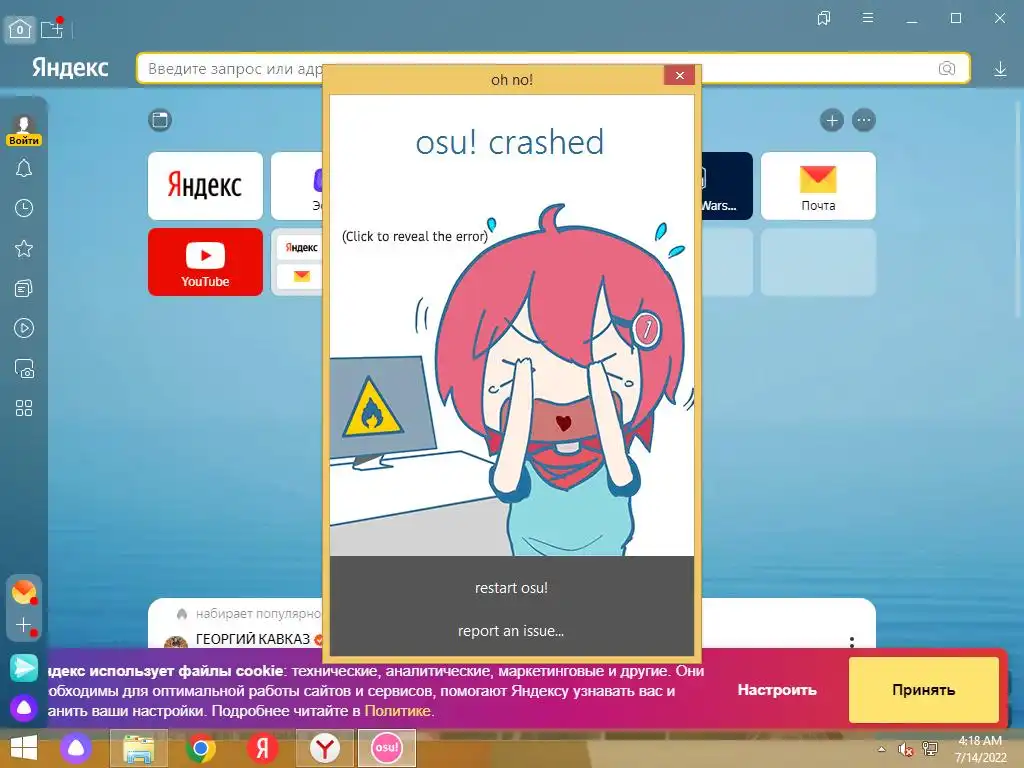Open favorites star icon in the sidebar
The width and height of the screenshot is (1024, 768).
[24, 248]
